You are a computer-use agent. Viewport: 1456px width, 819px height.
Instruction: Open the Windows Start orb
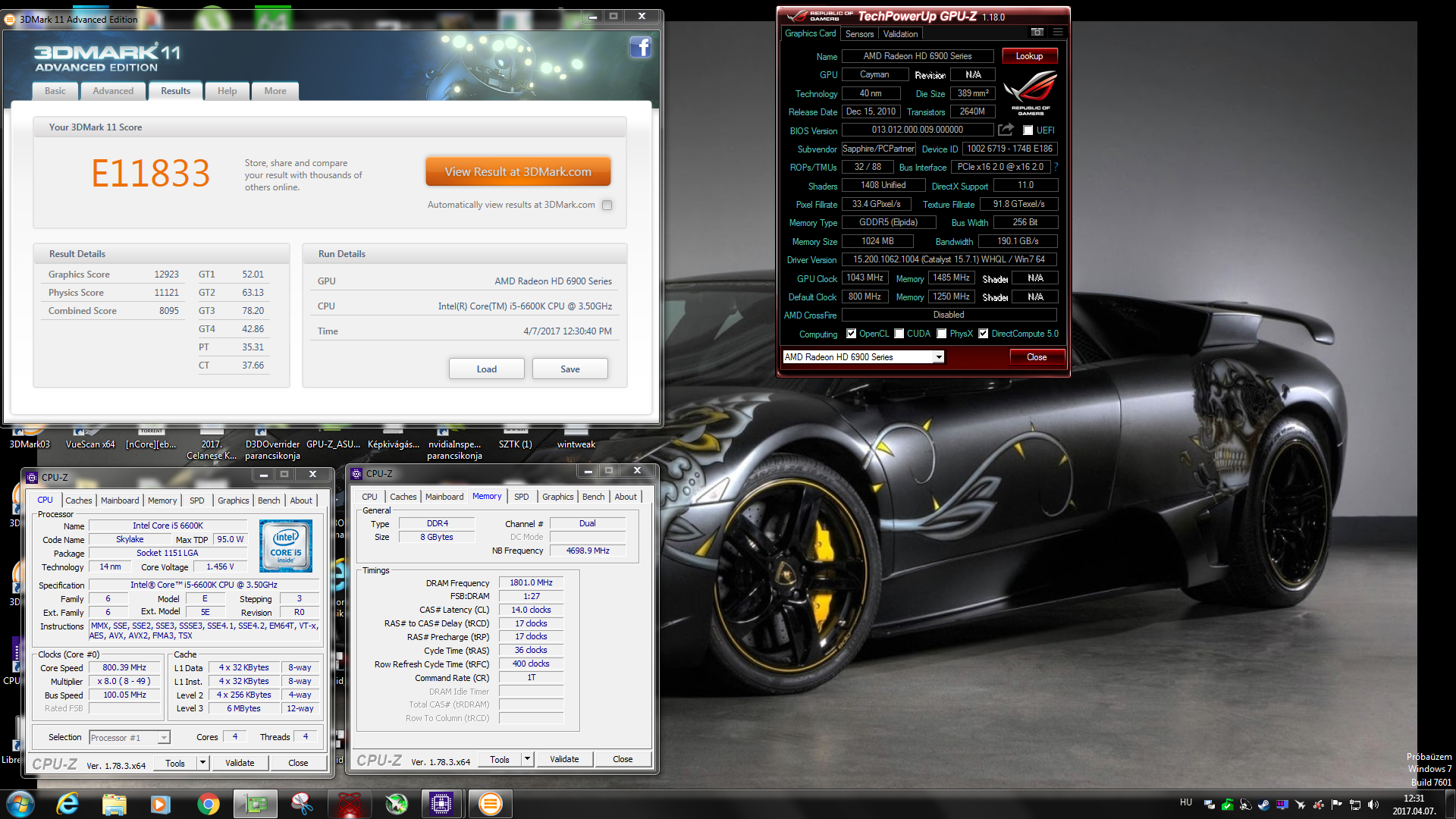click(x=20, y=804)
